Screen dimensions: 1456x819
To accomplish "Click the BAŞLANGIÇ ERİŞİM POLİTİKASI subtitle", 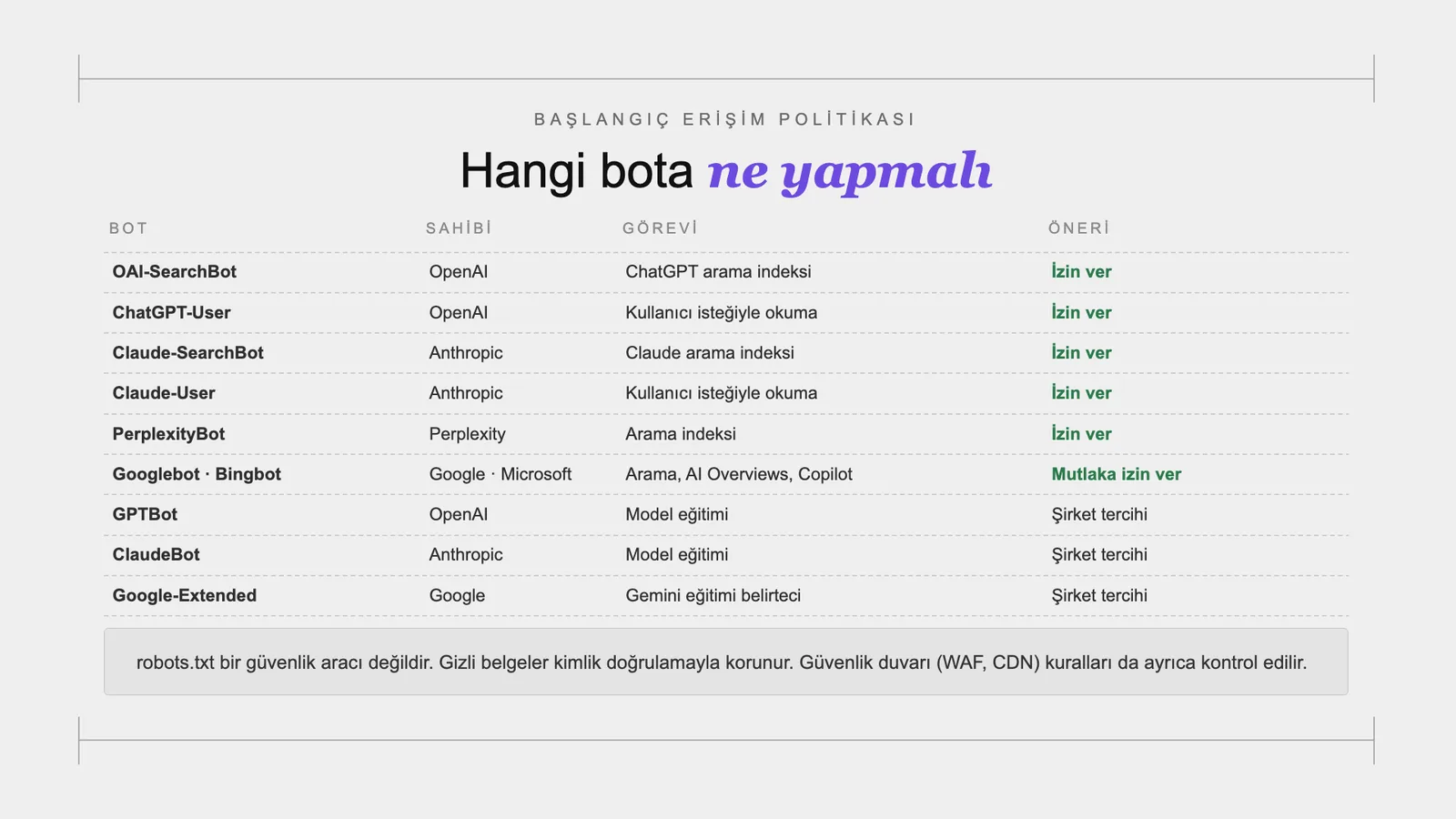I will (725, 119).
